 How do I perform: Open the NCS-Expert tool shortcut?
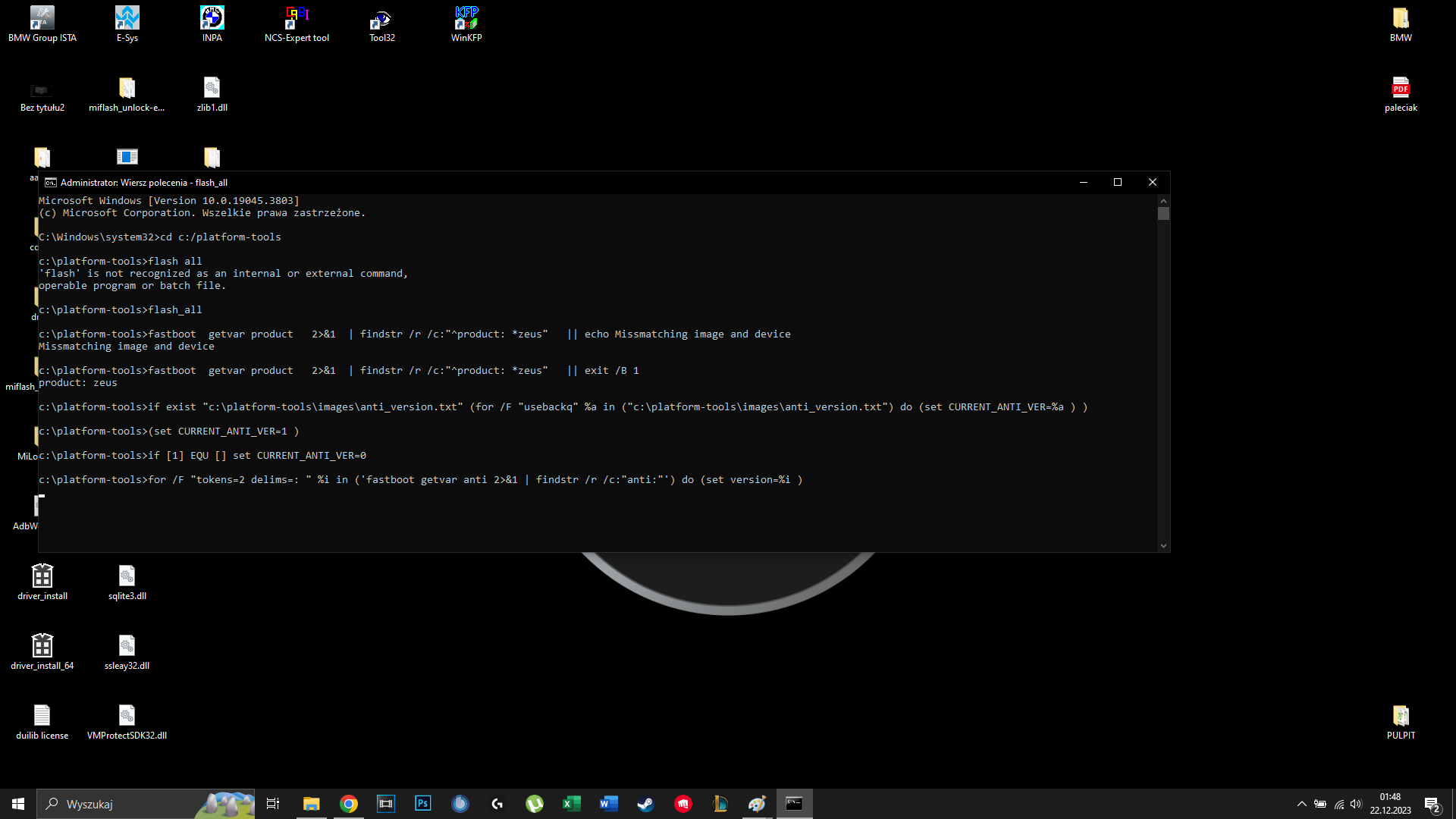[297, 23]
